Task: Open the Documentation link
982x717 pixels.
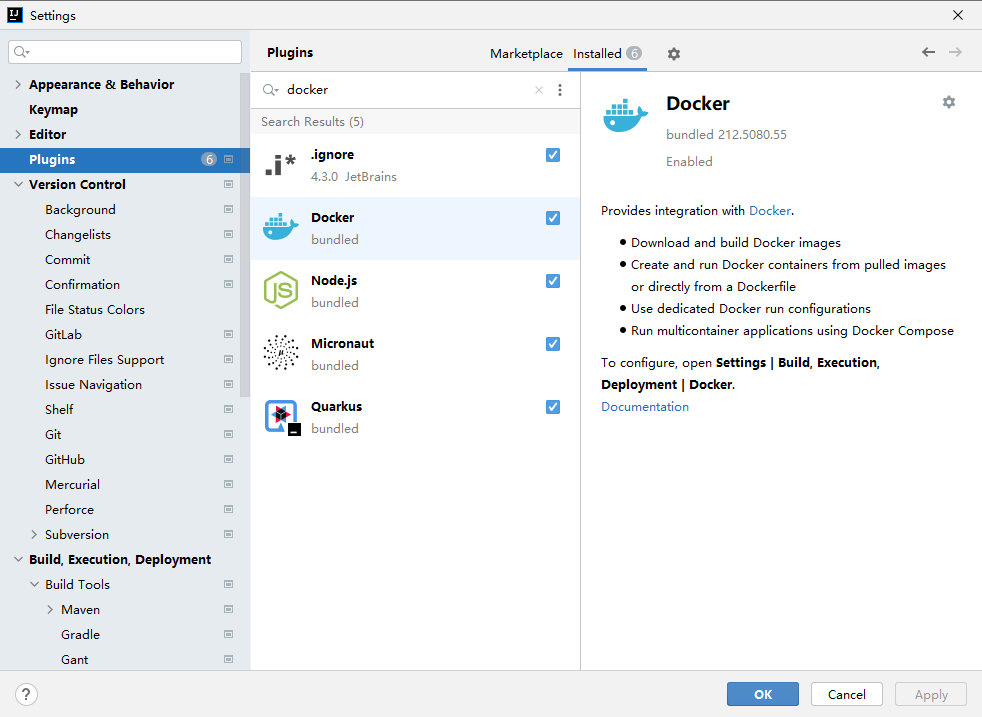Action: [644, 407]
